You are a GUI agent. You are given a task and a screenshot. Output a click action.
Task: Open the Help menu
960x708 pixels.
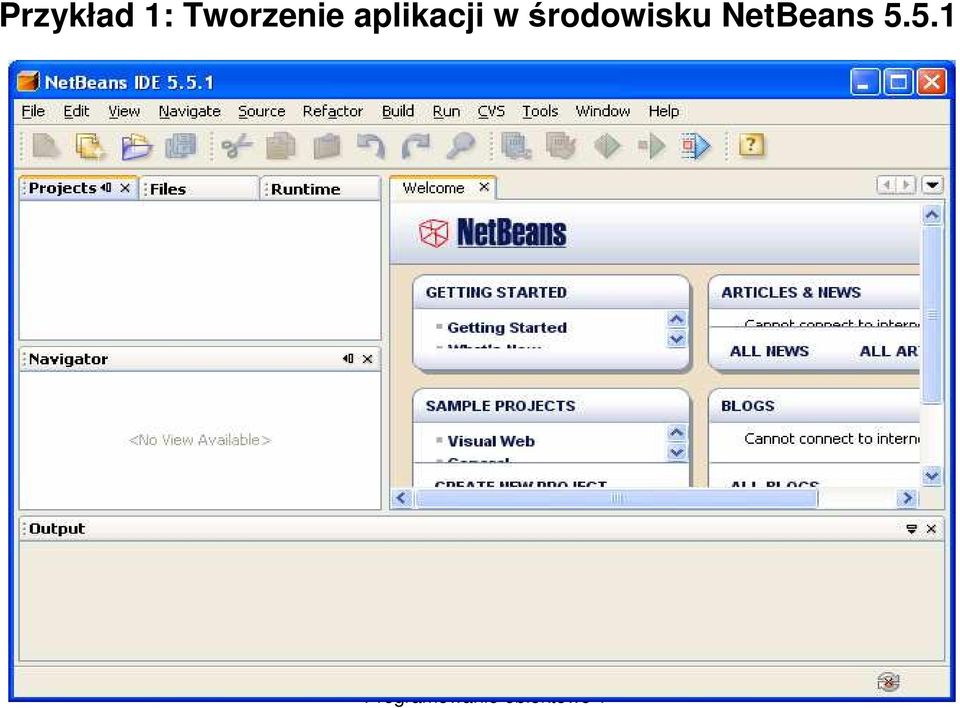click(664, 111)
